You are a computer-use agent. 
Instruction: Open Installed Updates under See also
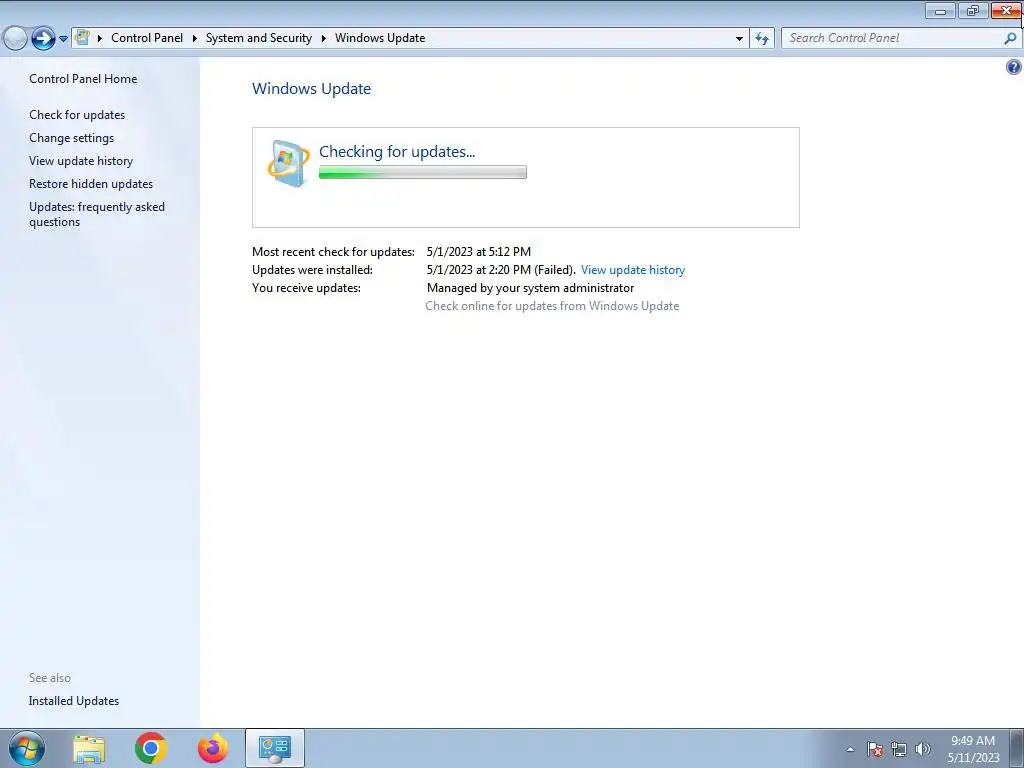point(74,701)
